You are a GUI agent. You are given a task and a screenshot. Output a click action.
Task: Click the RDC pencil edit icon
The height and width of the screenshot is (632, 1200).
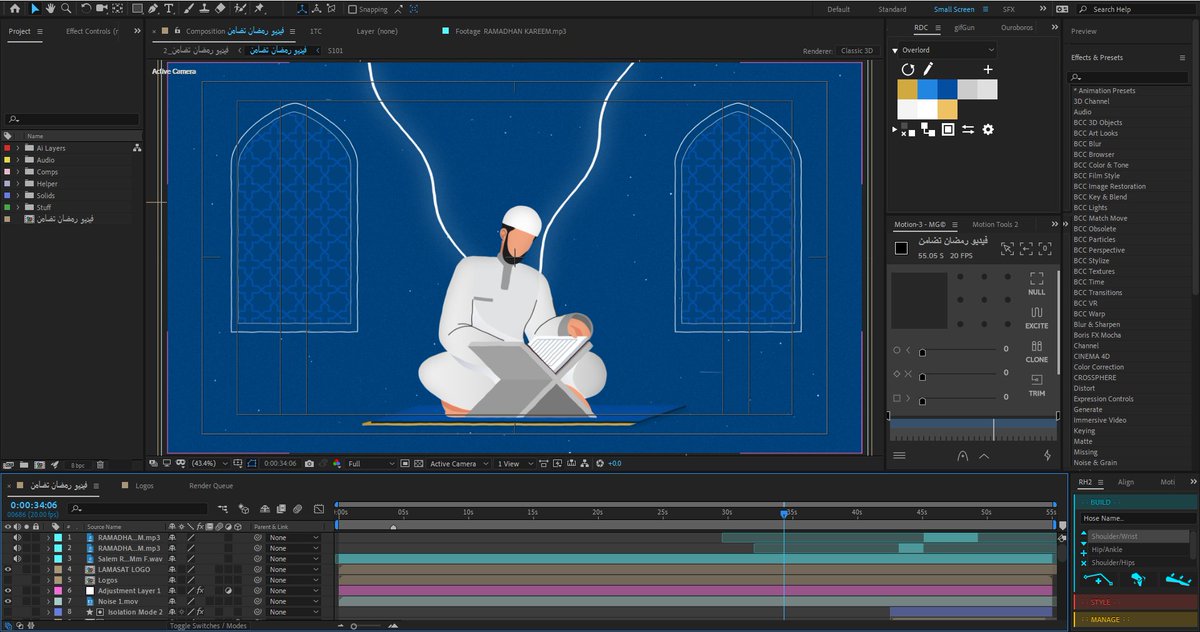coord(928,69)
